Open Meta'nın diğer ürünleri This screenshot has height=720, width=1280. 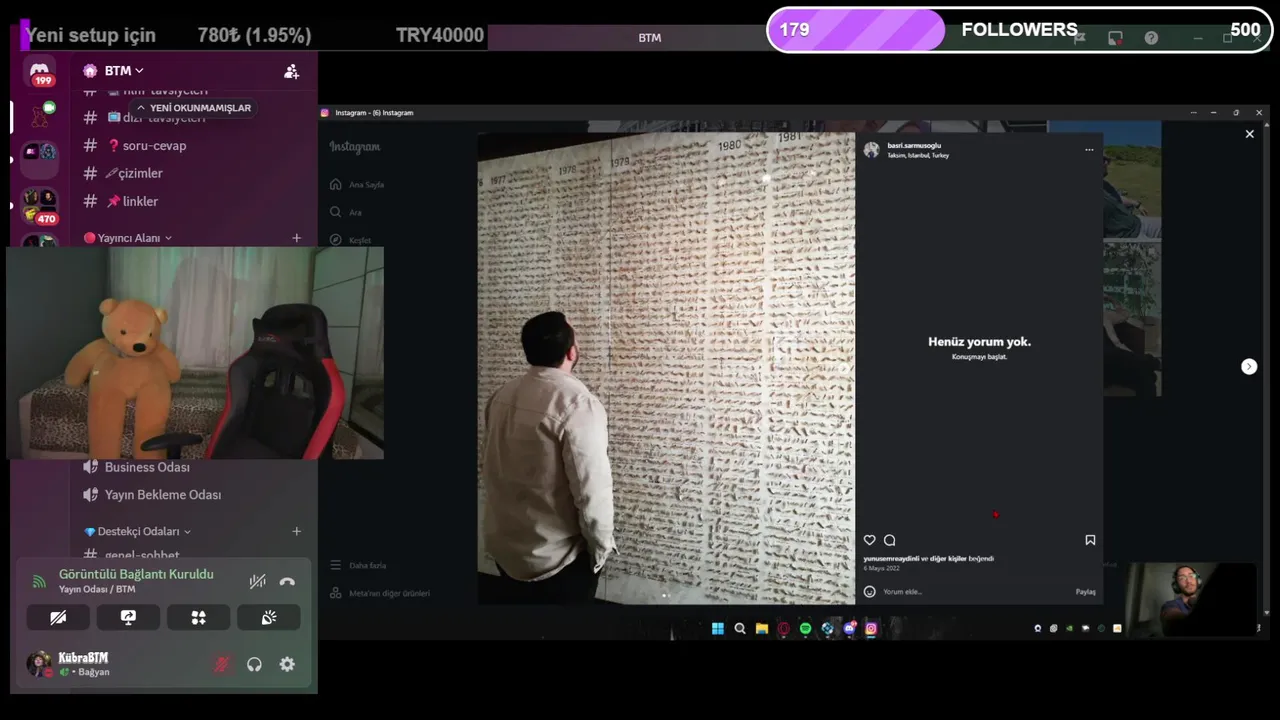coord(380,593)
